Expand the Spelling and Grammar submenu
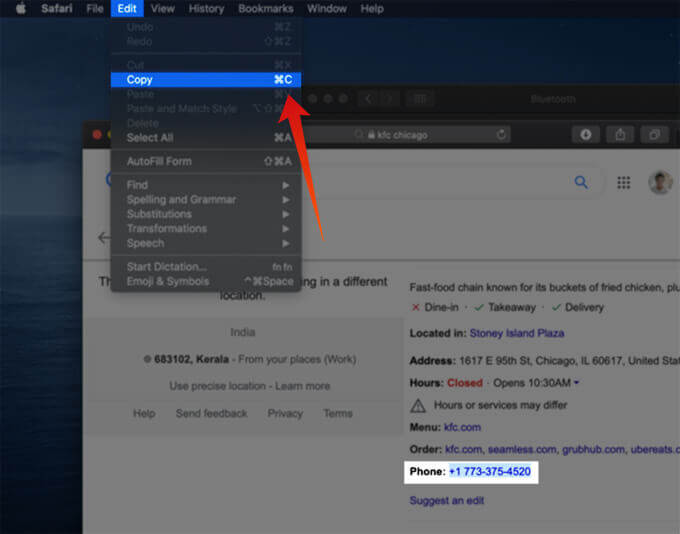The image size is (680, 534). point(206,200)
